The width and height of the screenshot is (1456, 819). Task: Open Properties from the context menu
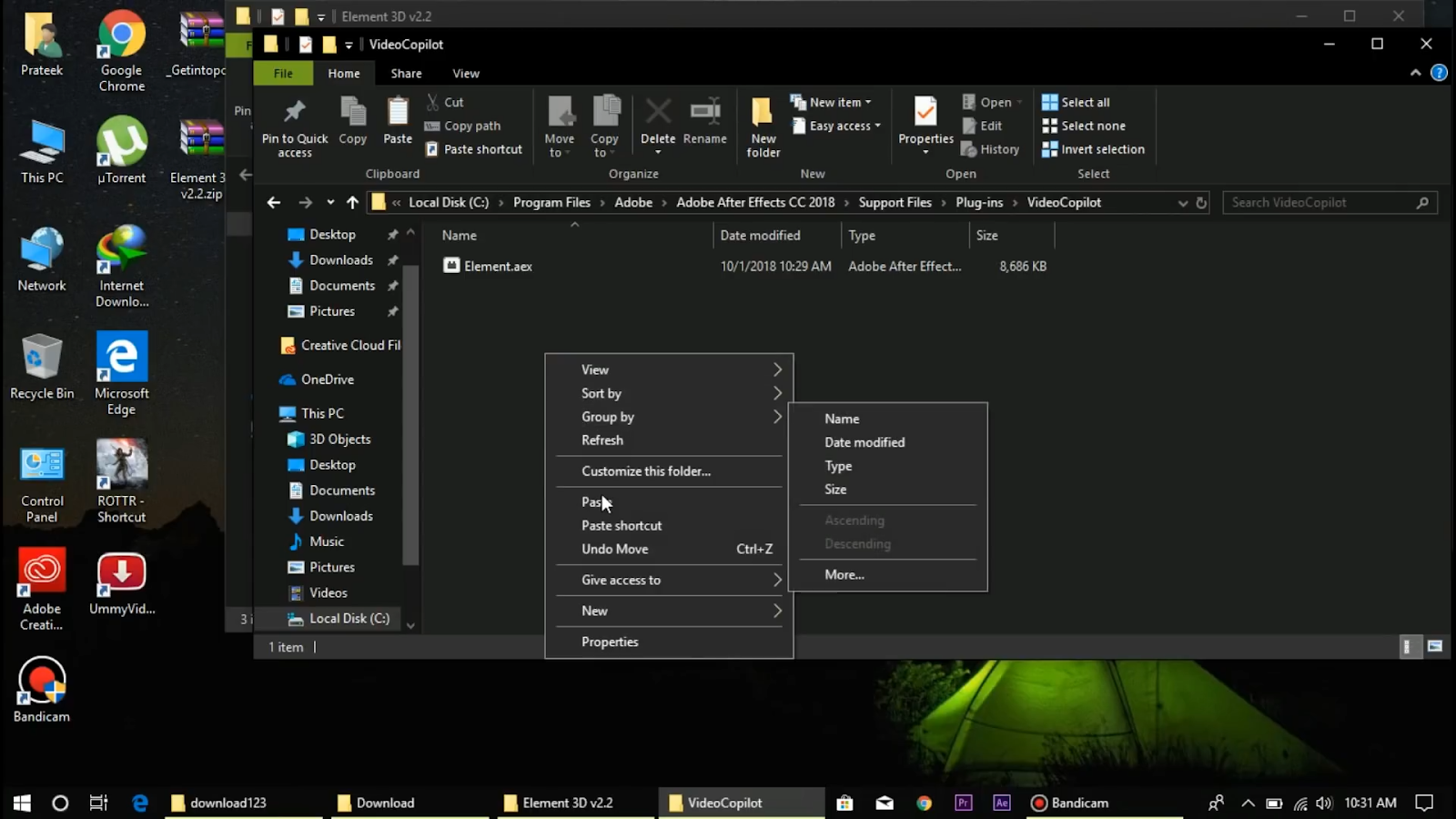click(x=670, y=642)
